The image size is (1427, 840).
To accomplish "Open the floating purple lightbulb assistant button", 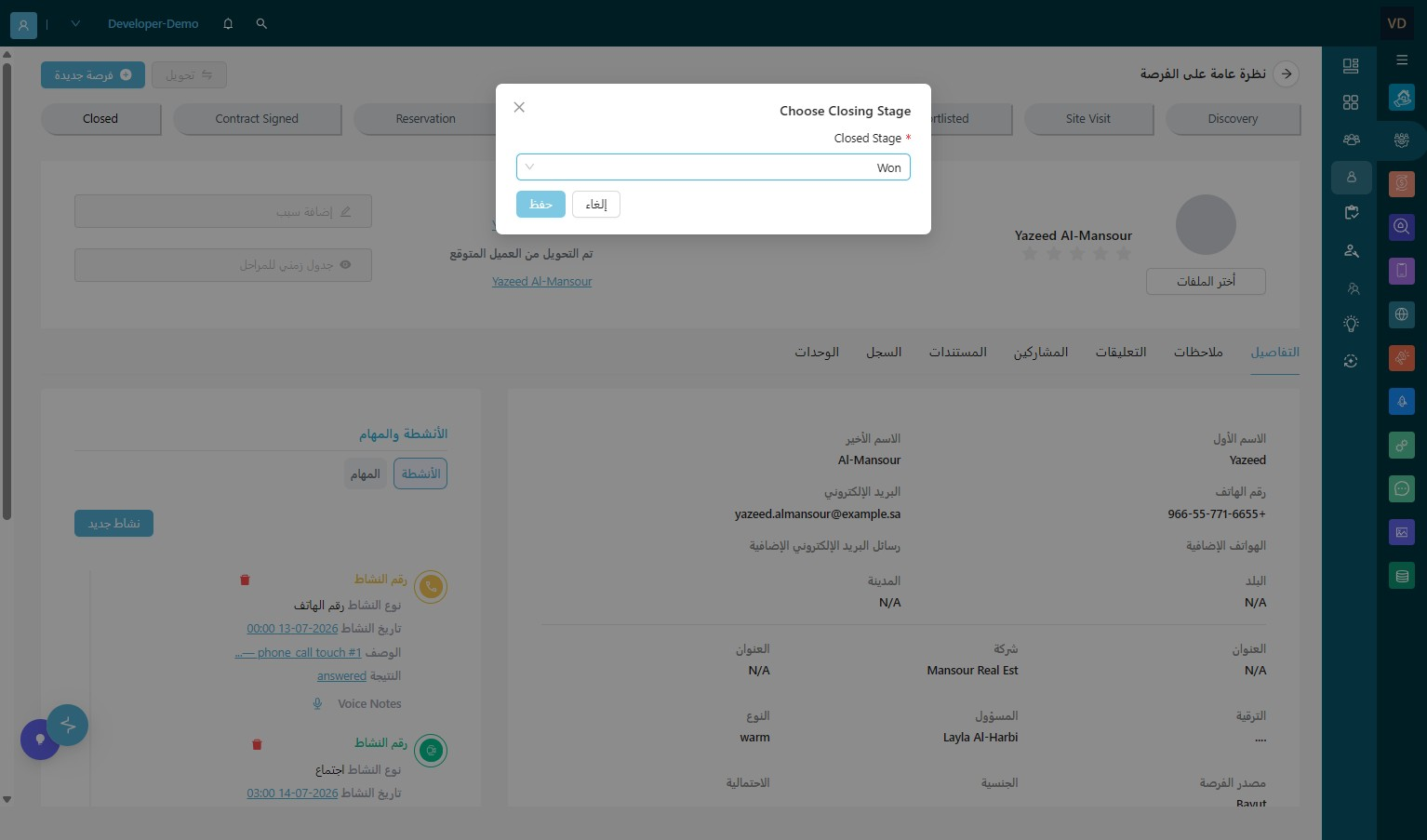I will pos(40,740).
